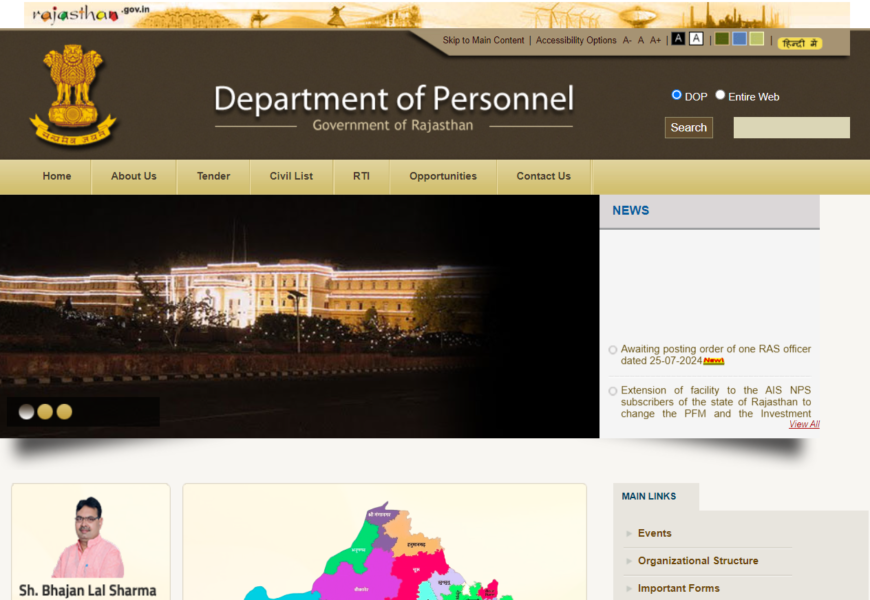Expand the Events main link
Viewport: 870px width, 600px height.
point(655,533)
